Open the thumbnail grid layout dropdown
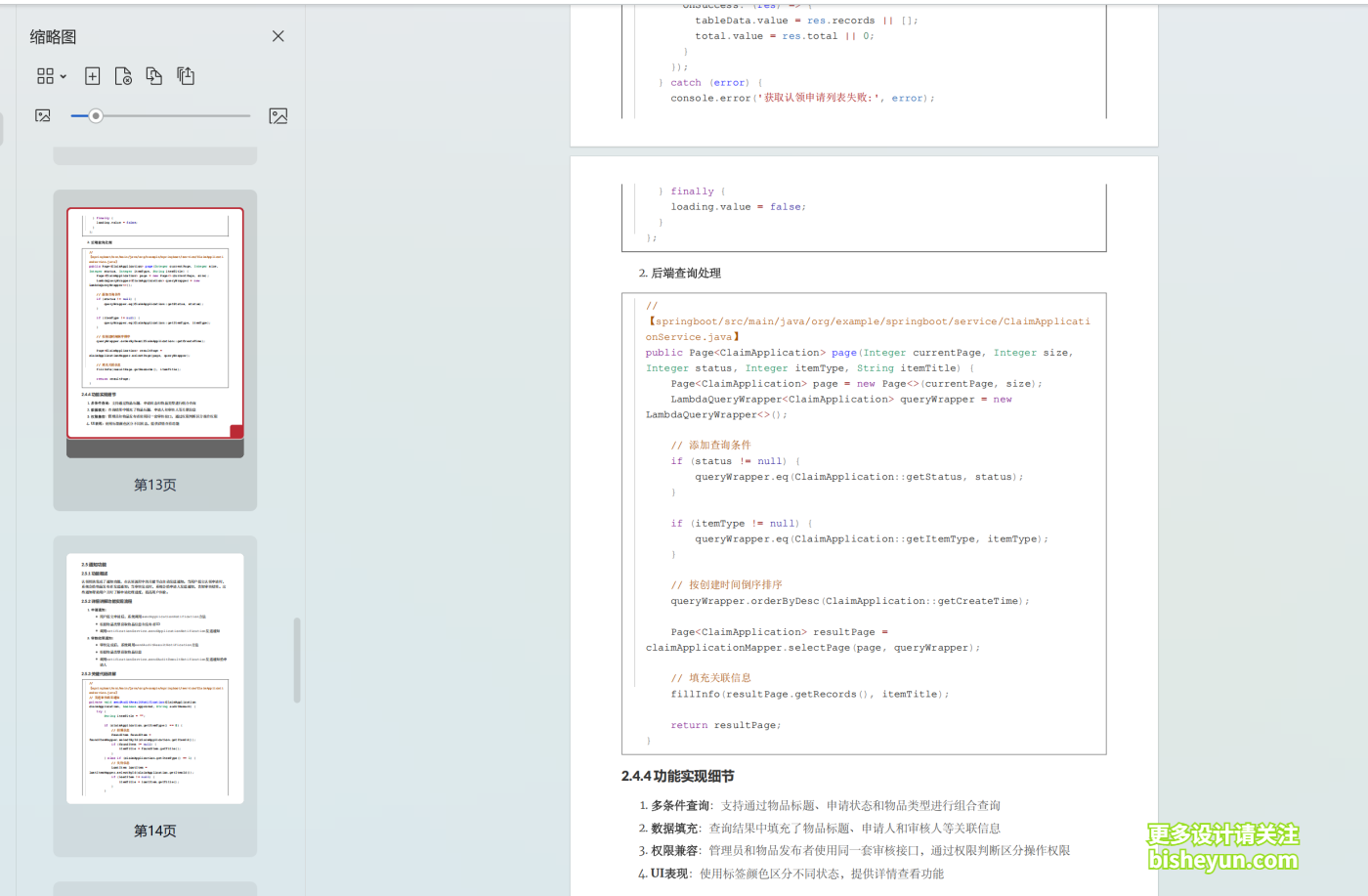Screen dimensions: 1368x896 (52, 76)
